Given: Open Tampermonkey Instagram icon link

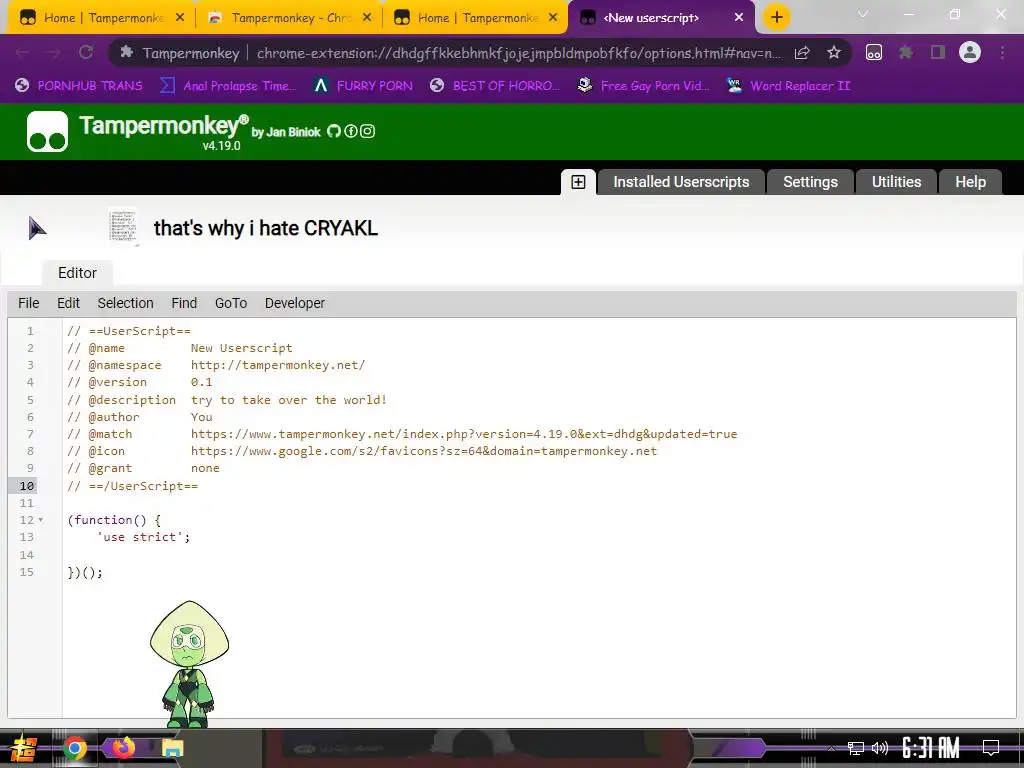Looking at the screenshot, I should (368, 131).
